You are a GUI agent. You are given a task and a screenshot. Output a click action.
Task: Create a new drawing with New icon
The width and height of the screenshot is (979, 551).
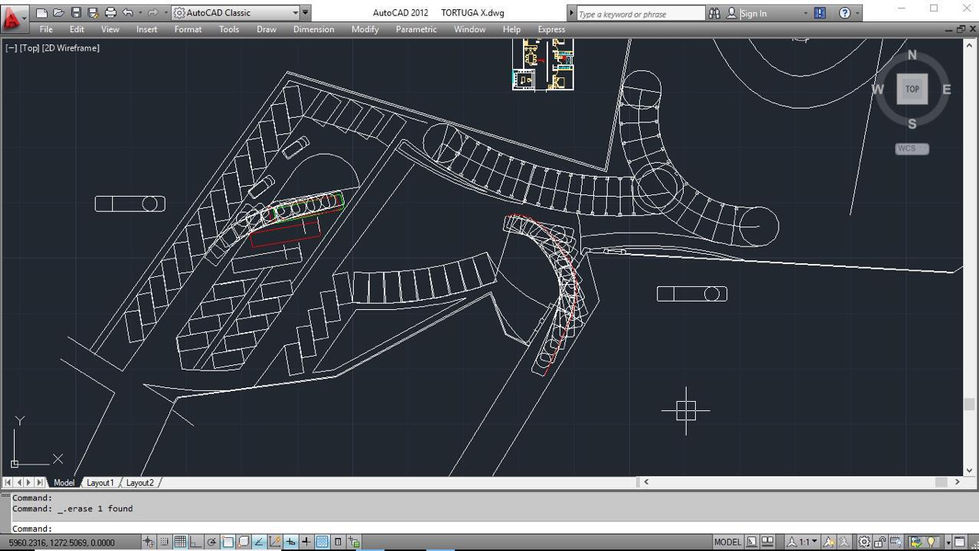(42, 12)
